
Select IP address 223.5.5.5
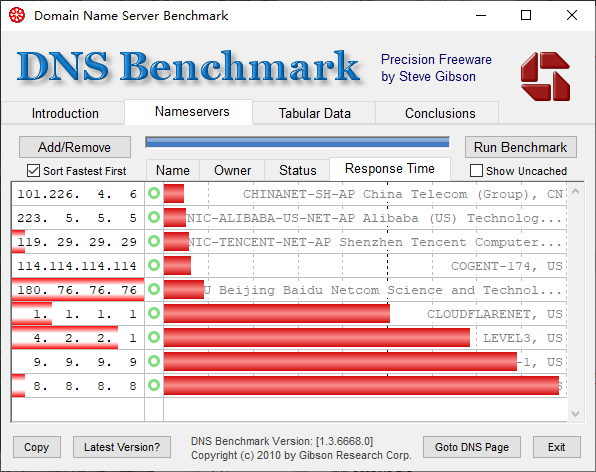77,218
